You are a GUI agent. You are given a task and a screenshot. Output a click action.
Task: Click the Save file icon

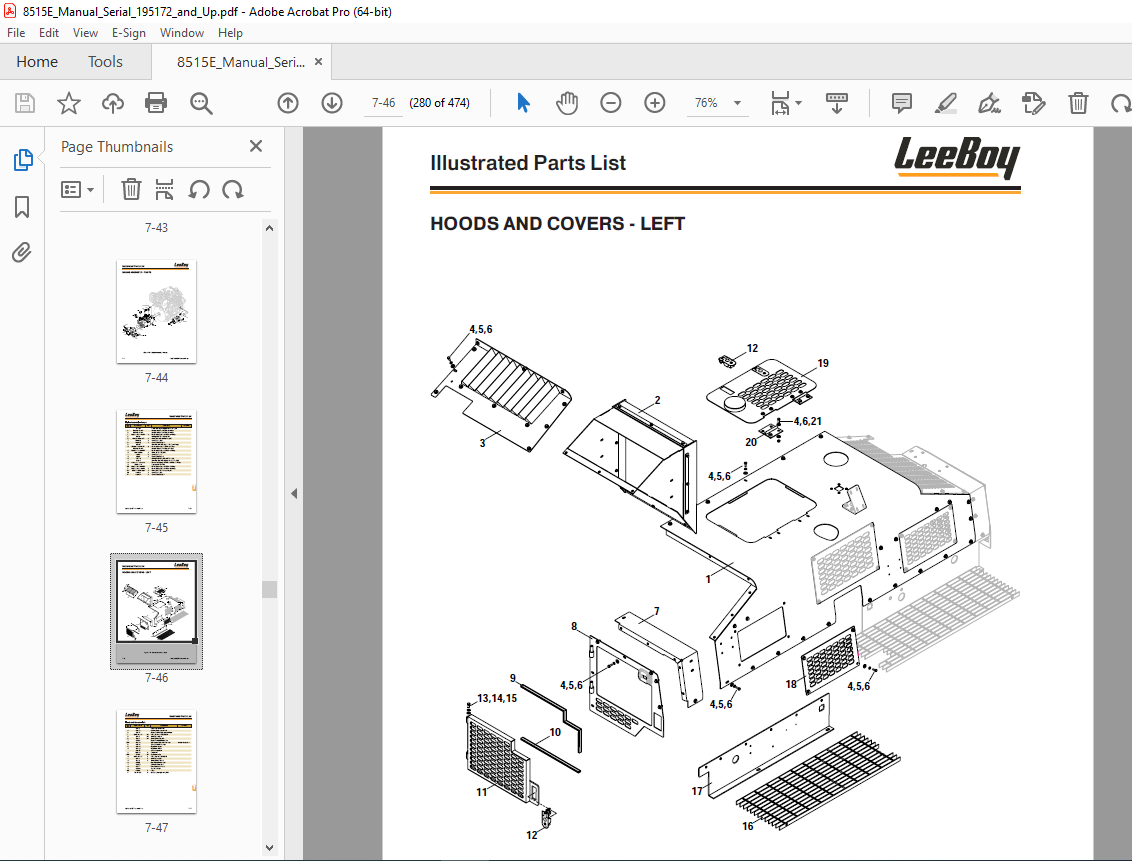pyautogui.click(x=25, y=103)
